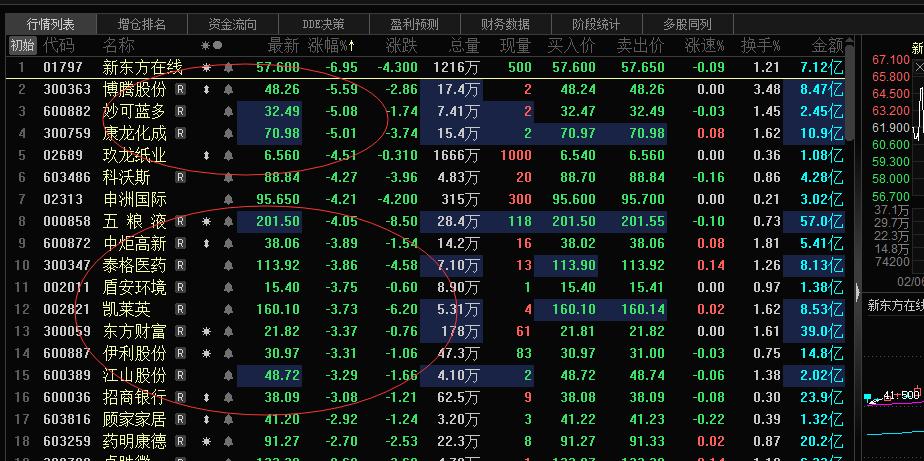Sort by the 现量 column header

click(x=516, y=45)
